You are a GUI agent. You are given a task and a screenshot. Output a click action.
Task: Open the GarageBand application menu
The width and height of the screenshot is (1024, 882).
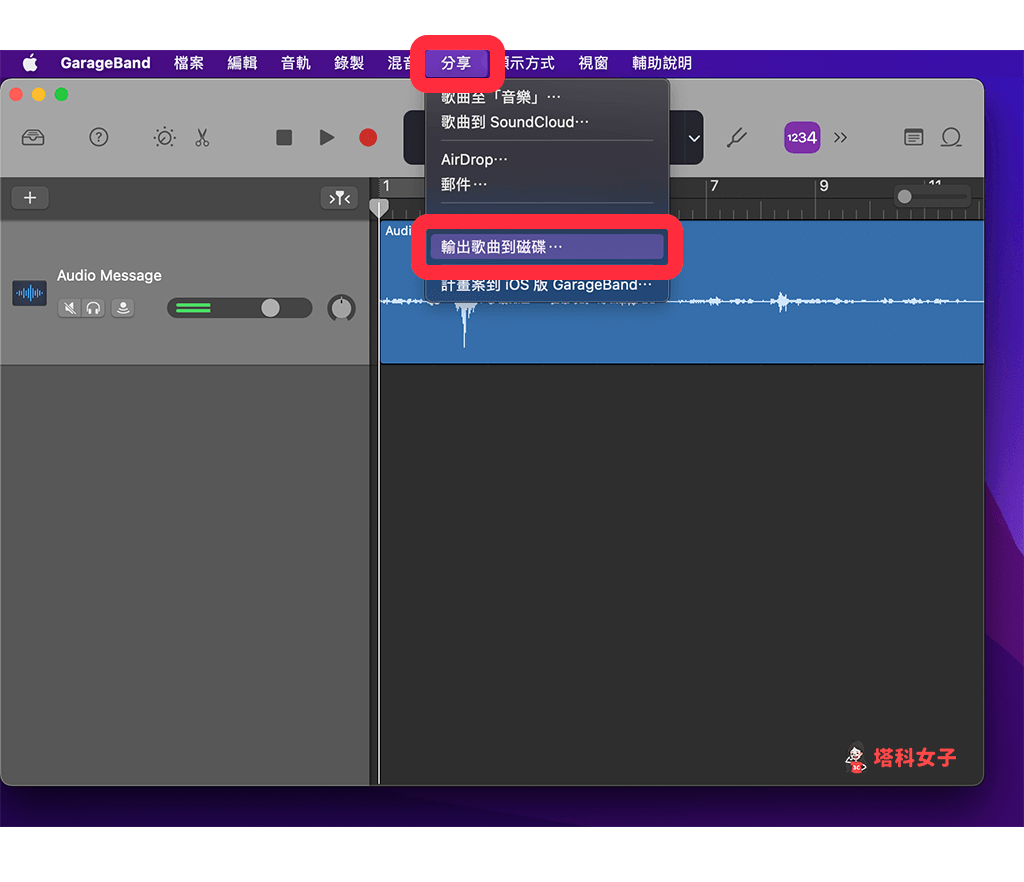coord(105,63)
